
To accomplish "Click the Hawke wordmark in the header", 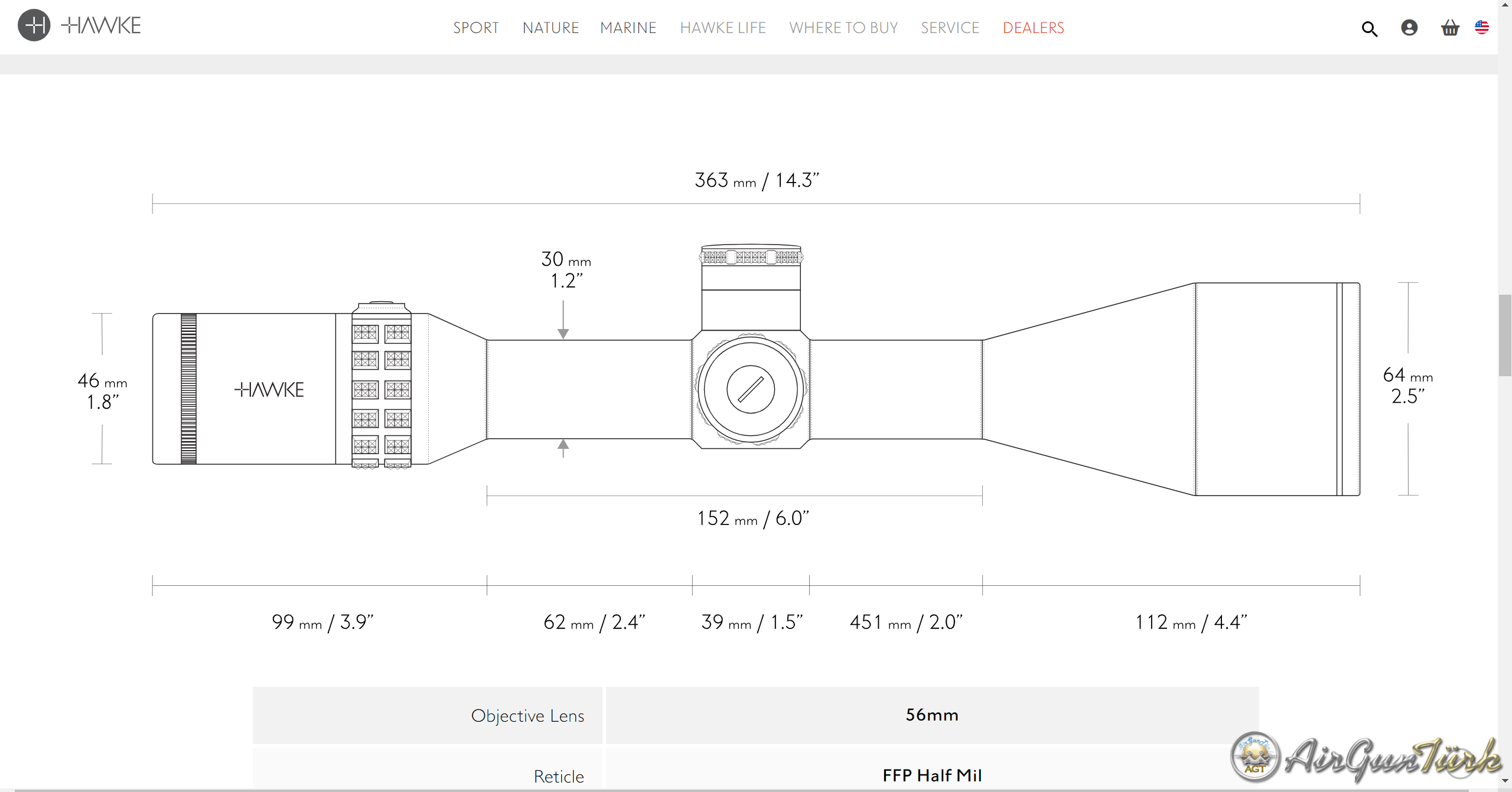I will click(x=102, y=25).
